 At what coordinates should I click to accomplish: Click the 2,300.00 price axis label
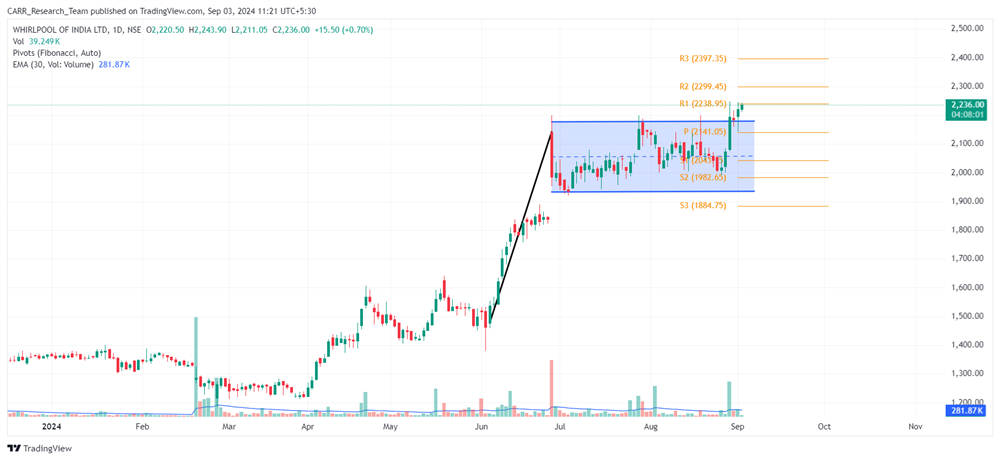[969, 86]
